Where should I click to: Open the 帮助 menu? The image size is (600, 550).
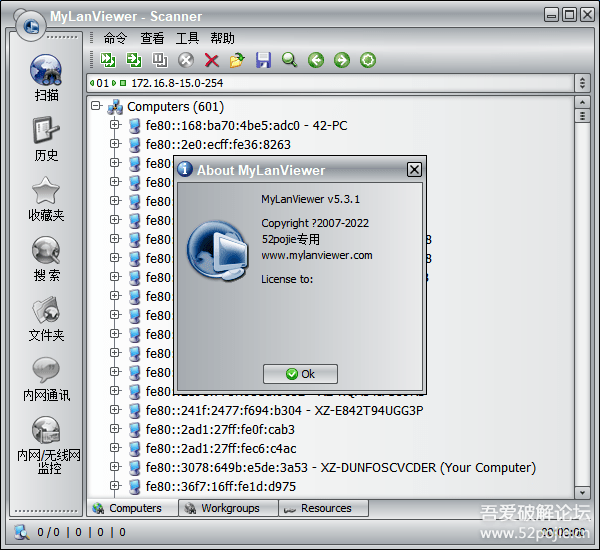coord(222,38)
